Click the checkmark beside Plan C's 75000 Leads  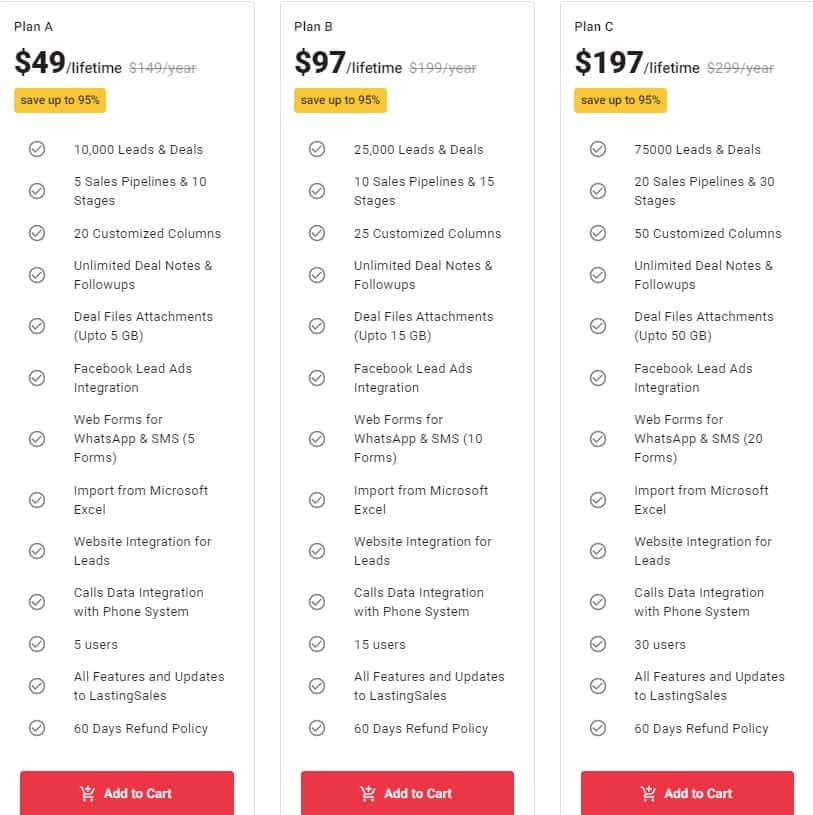598,148
